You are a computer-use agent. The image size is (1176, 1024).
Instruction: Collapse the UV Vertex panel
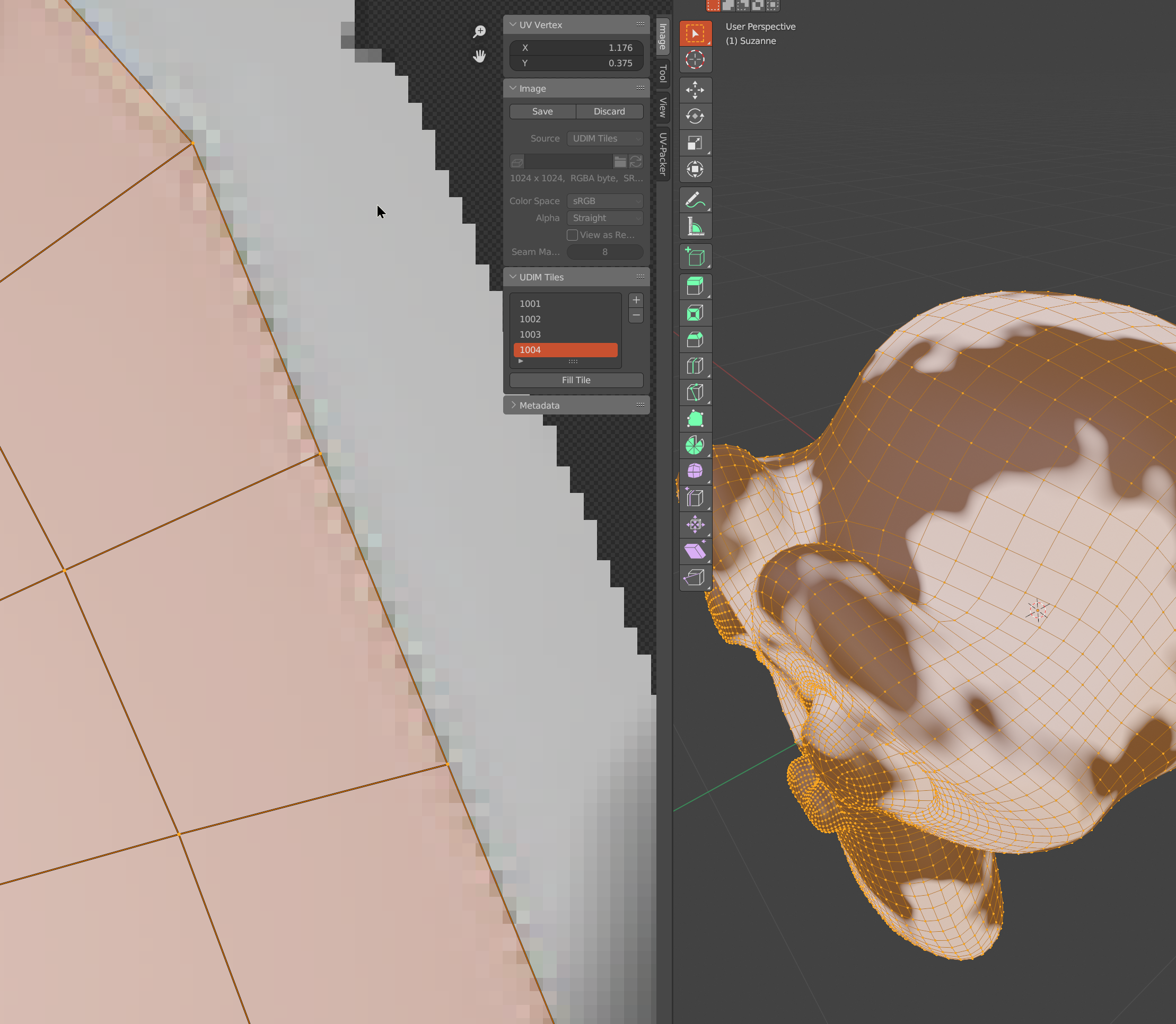[x=540, y=25]
